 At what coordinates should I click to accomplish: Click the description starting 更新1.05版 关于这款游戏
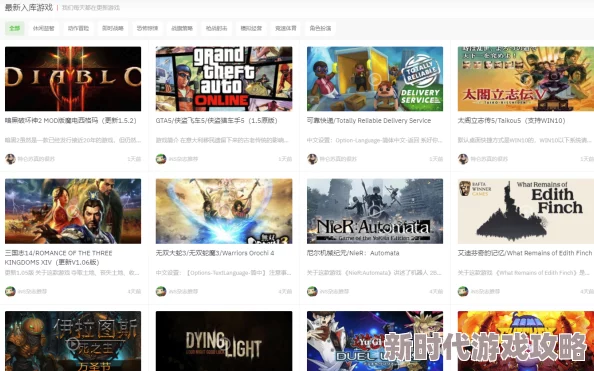[72, 273]
